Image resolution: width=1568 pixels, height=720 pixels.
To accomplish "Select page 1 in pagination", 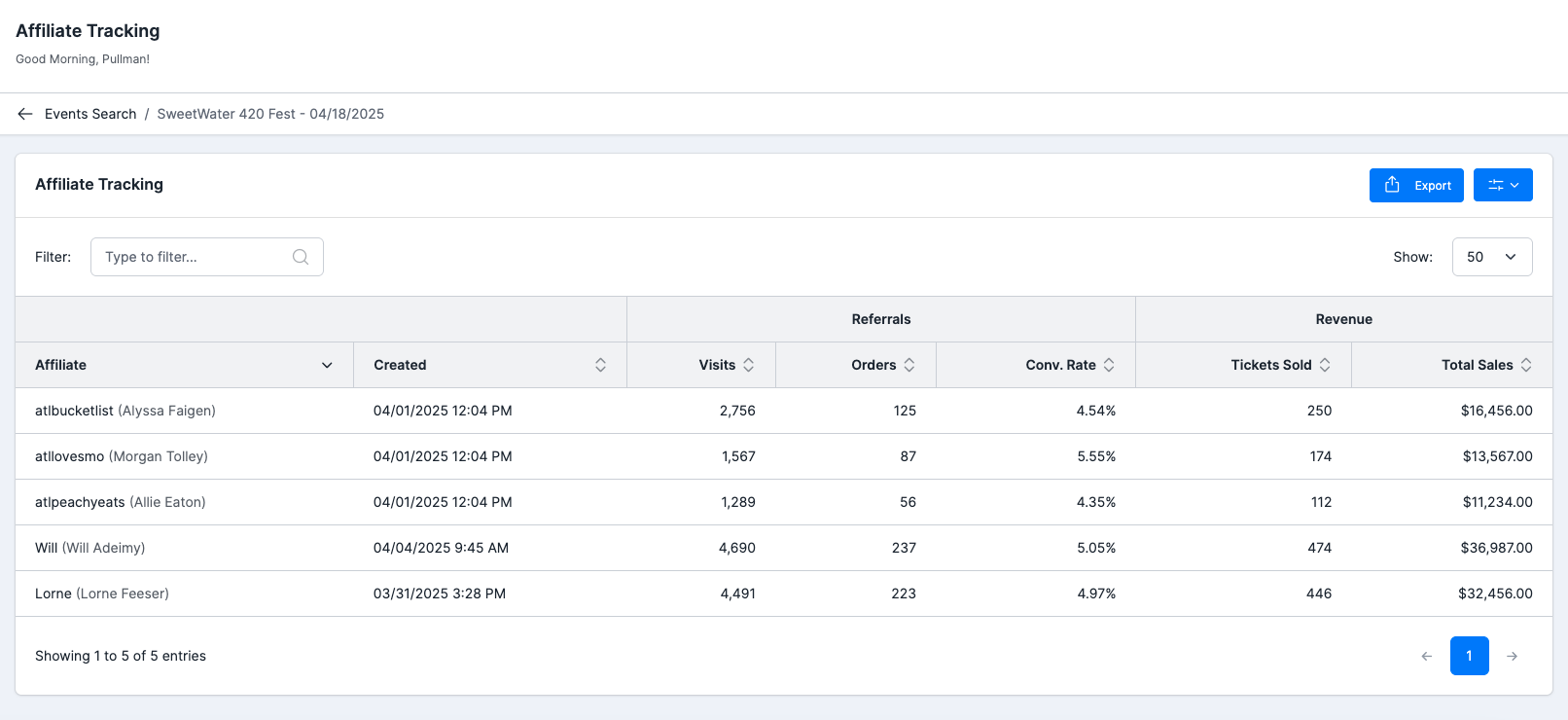I will 1469,656.
